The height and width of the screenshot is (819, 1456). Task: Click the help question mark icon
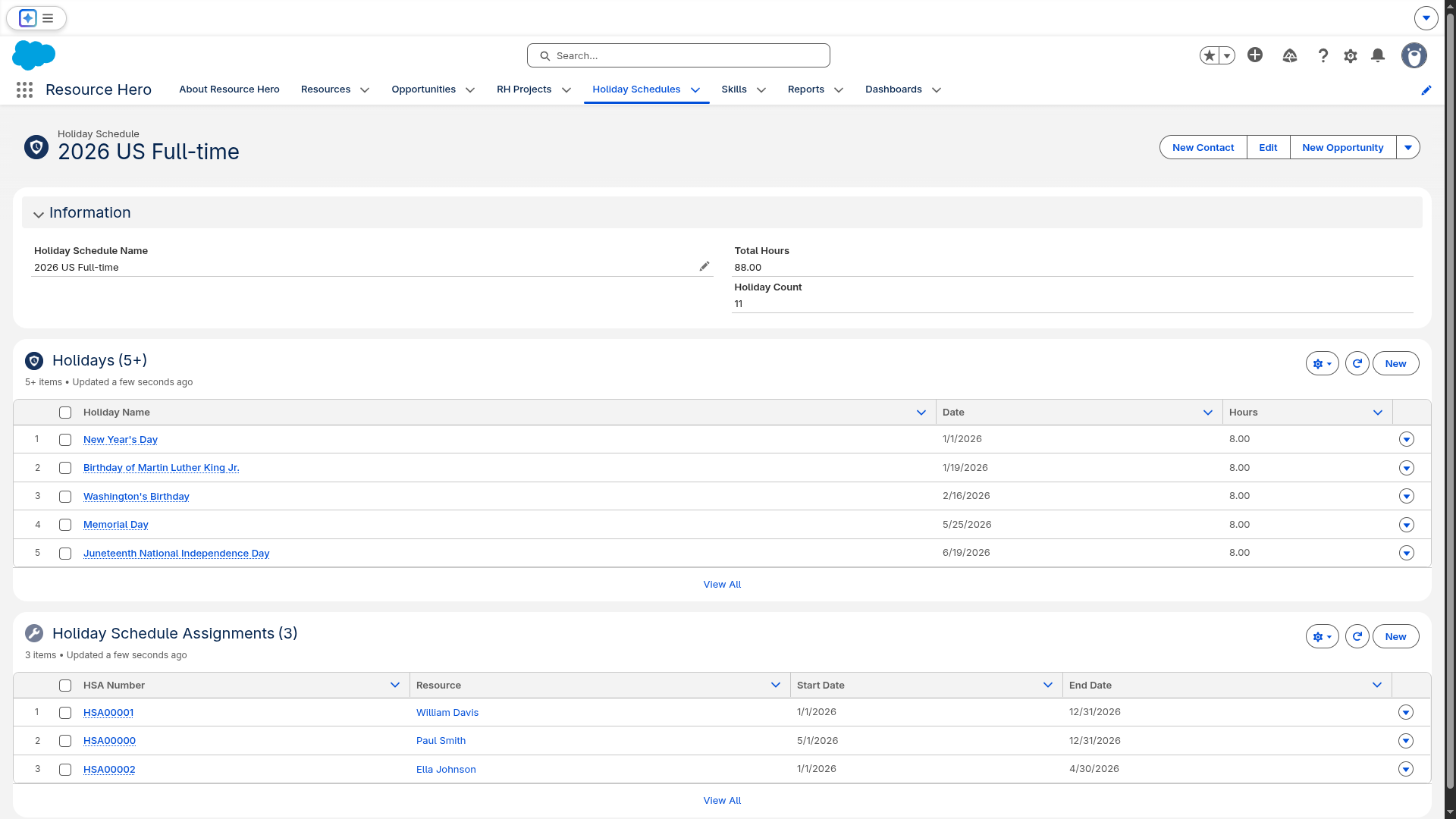click(1323, 55)
